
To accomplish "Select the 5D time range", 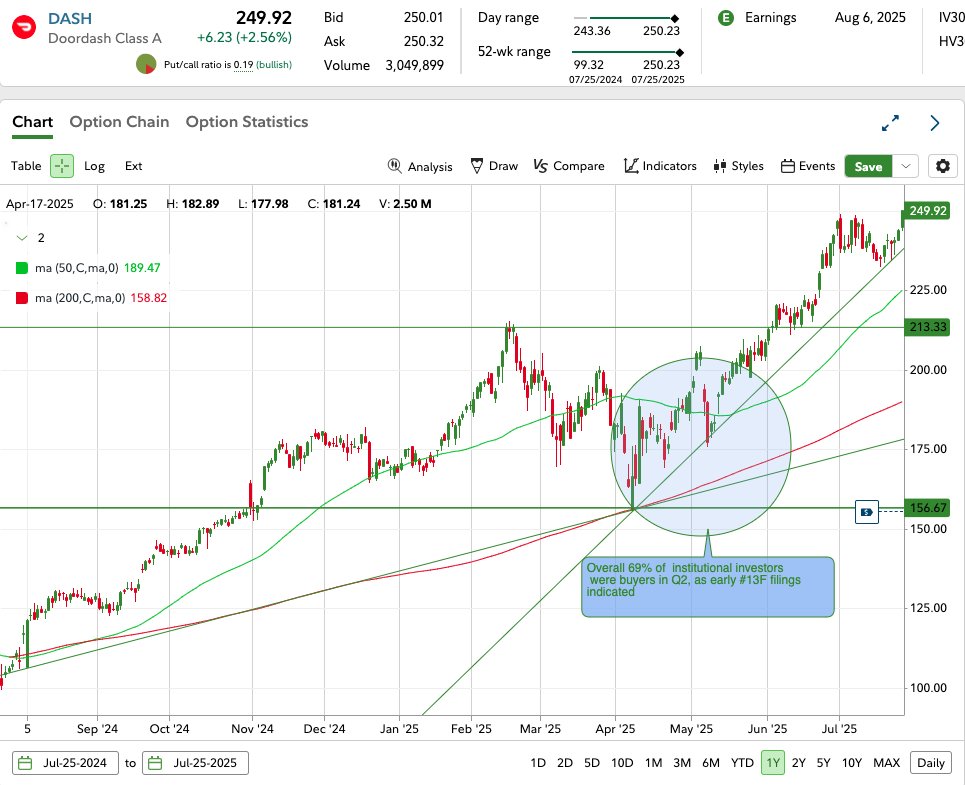I will (x=592, y=763).
